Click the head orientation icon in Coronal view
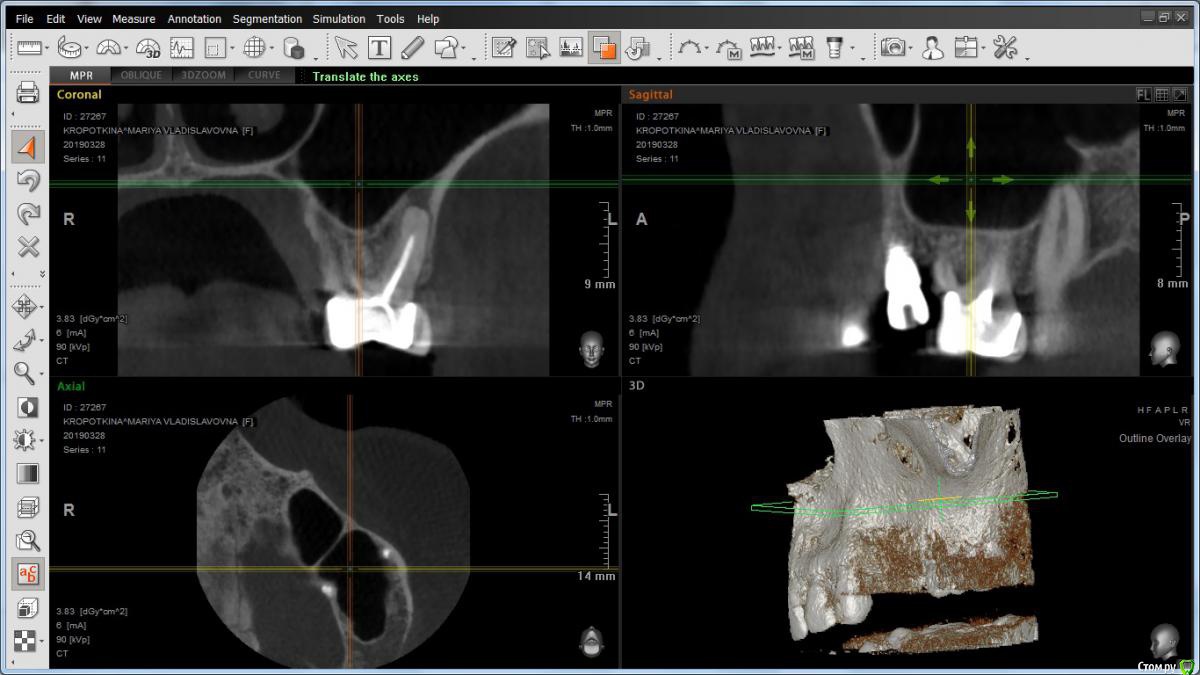Viewport: 1200px width, 675px height. 592,350
